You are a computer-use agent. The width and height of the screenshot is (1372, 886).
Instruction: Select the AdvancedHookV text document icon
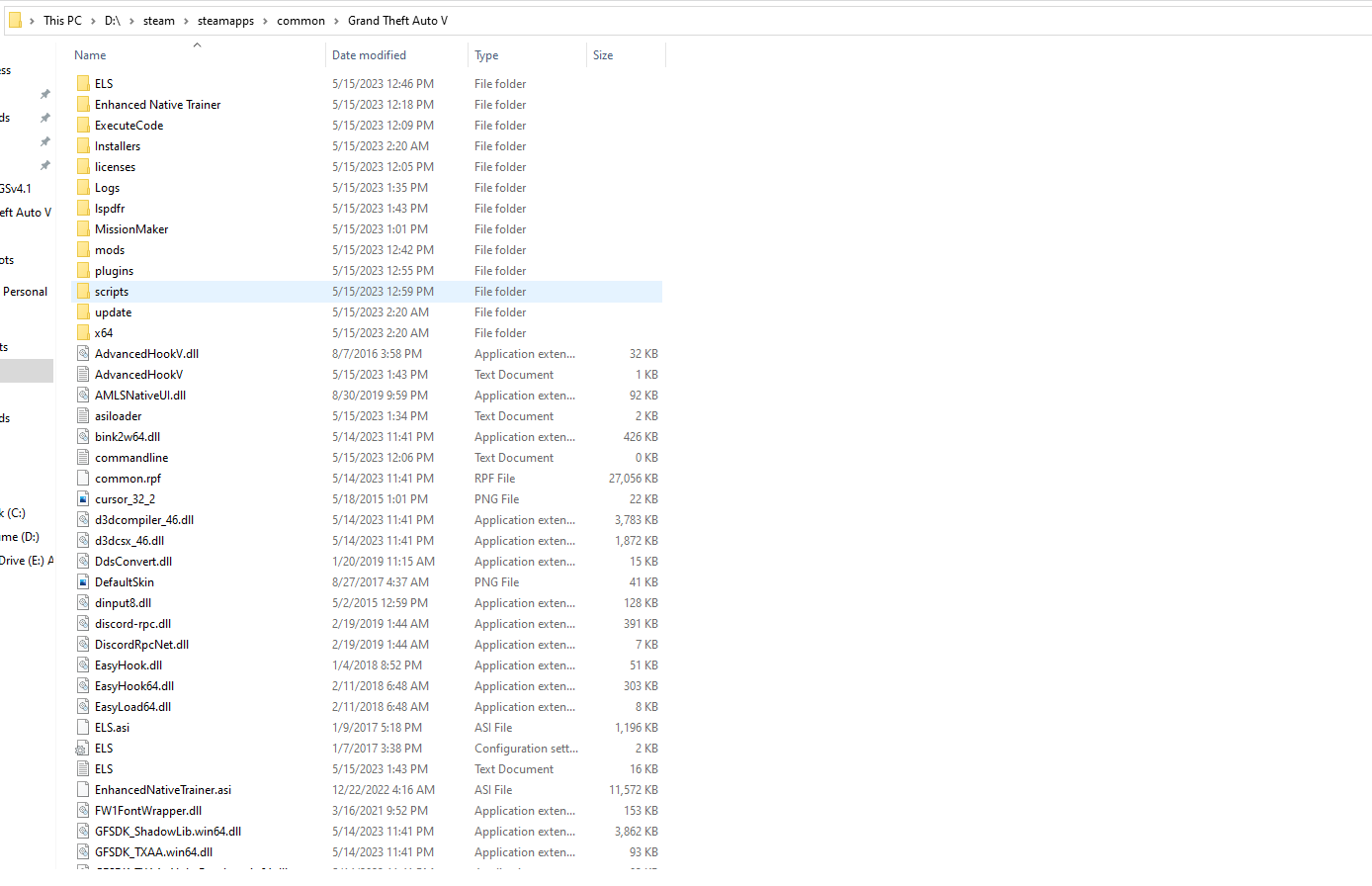(x=83, y=375)
